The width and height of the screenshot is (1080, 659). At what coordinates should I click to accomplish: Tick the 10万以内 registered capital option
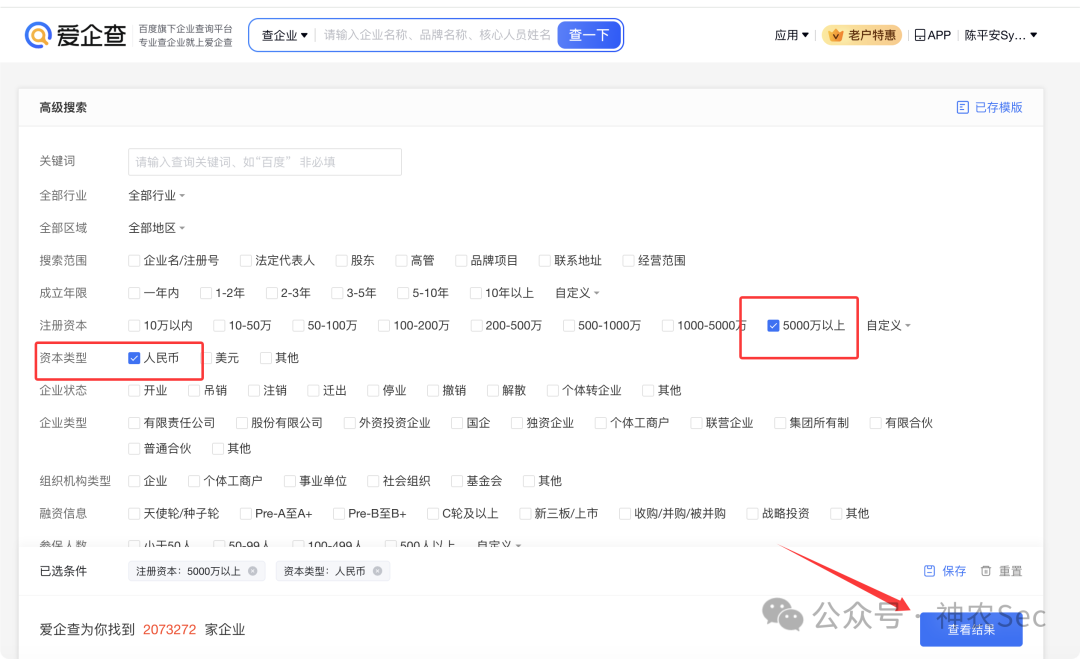(x=134, y=326)
